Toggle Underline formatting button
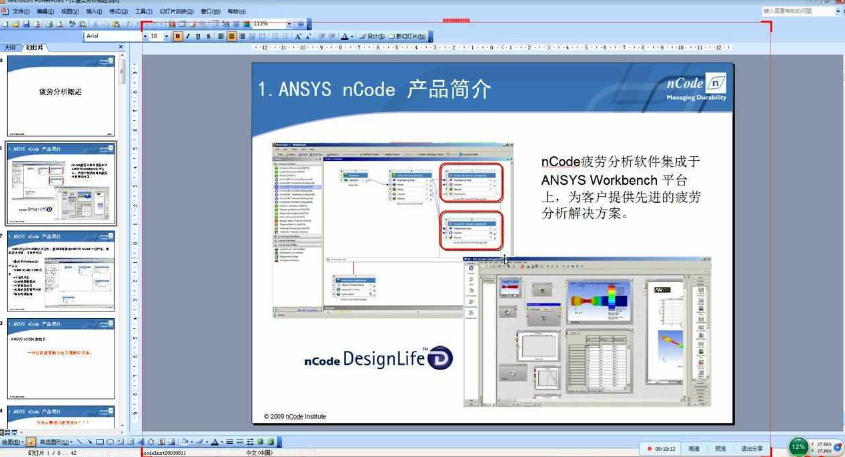The height and width of the screenshot is (457, 845). [x=197, y=36]
